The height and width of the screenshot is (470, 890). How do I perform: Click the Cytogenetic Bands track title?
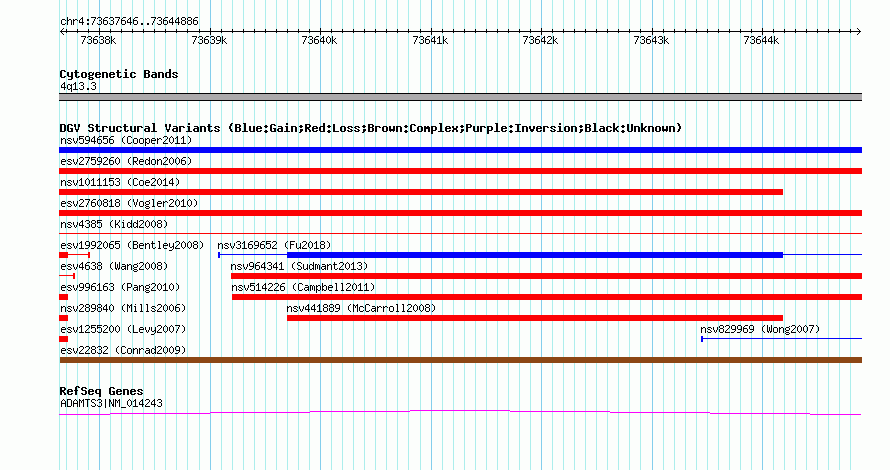pyautogui.click(x=119, y=74)
